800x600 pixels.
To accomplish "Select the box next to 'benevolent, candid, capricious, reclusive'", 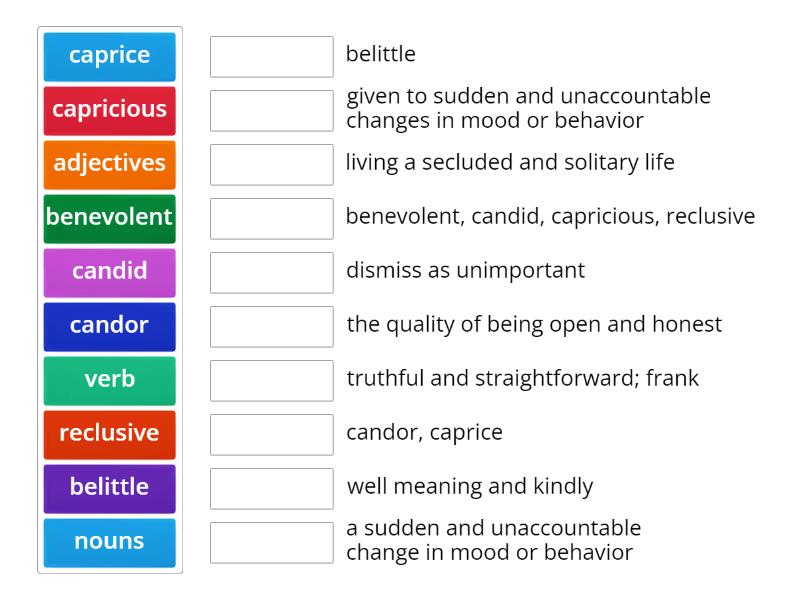I will [272, 219].
